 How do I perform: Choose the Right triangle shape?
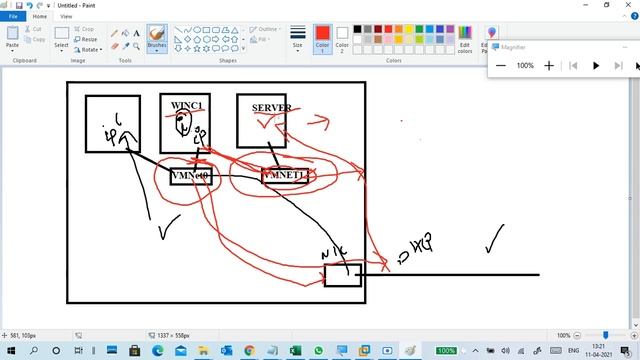[178, 40]
